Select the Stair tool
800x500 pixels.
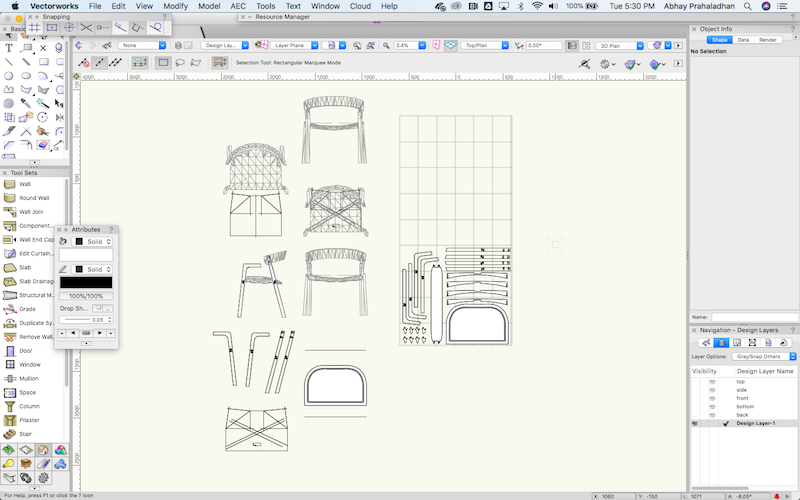[x=25, y=434]
